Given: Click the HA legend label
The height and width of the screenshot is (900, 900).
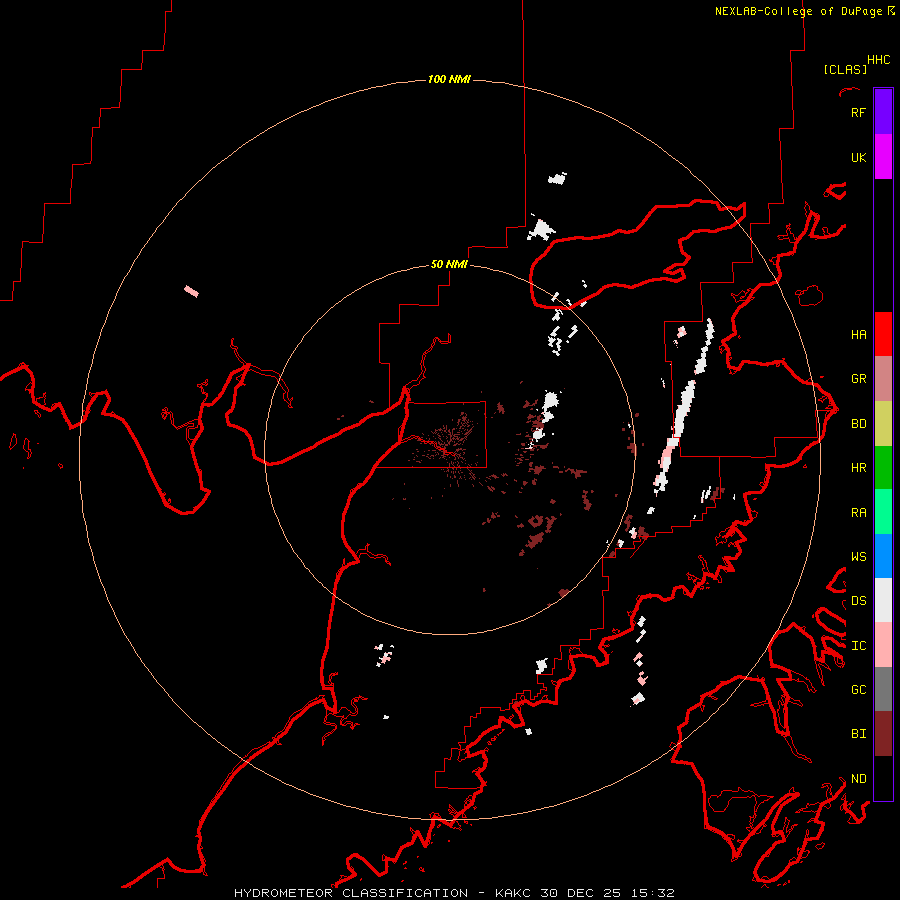Looking at the screenshot, I should (858, 334).
